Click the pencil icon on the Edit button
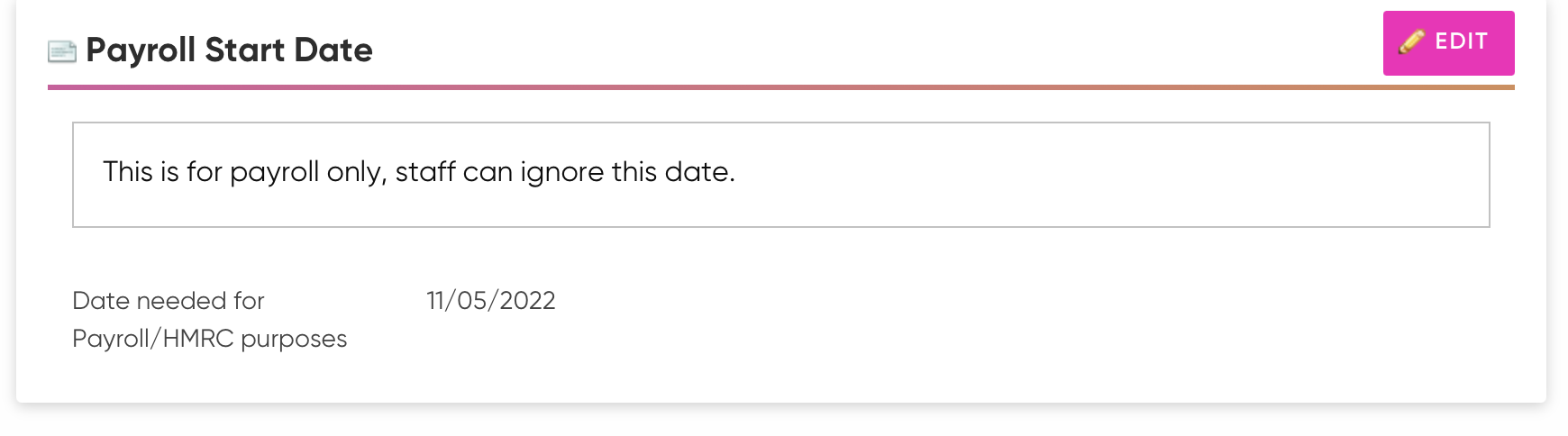 [1411, 41]
